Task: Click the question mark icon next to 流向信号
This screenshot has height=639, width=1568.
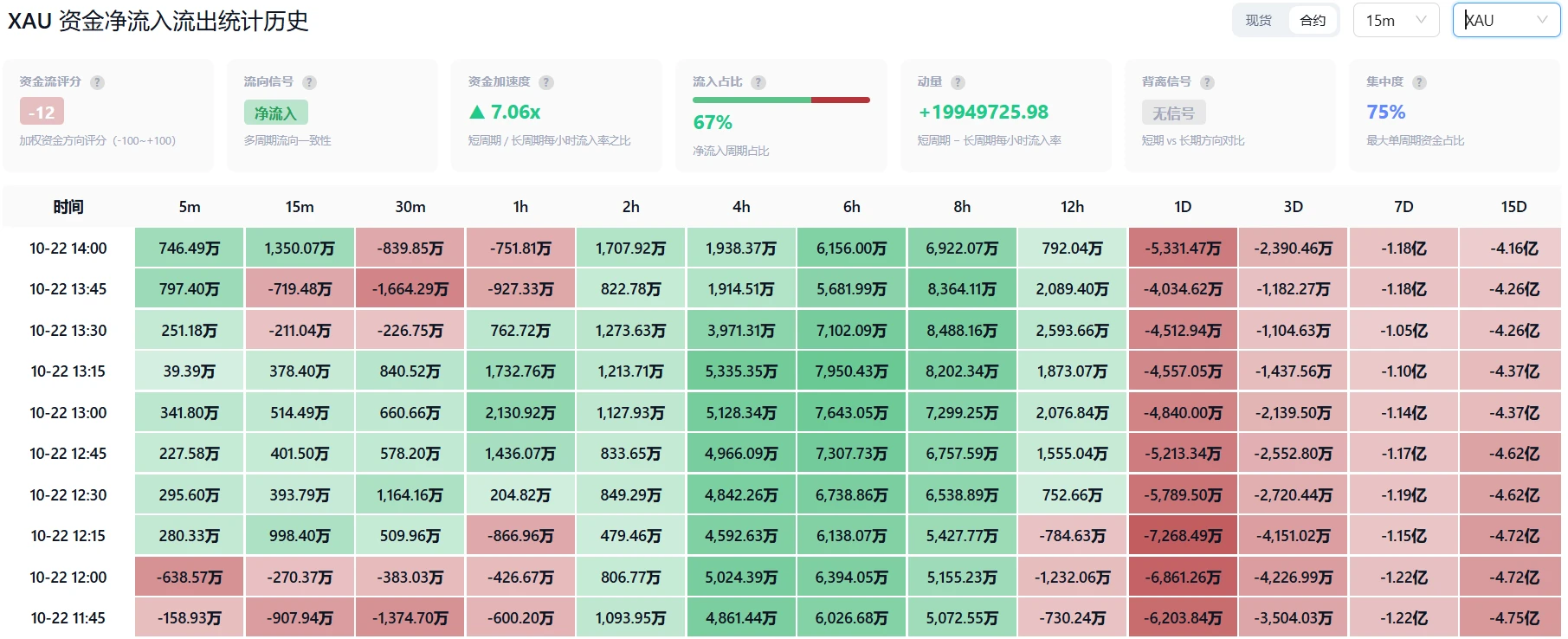Action: point(309,82)
